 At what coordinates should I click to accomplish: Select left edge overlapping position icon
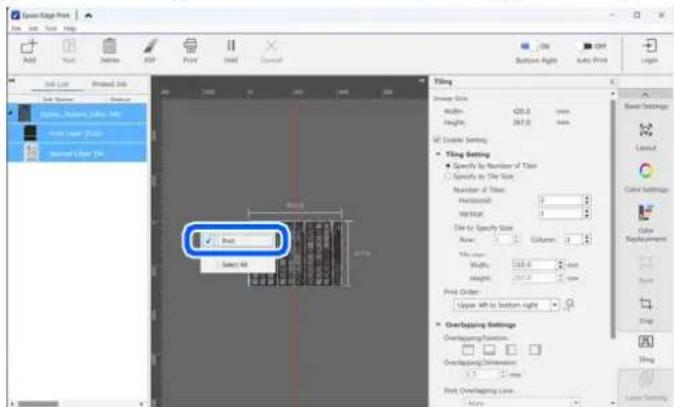tap(511, 350)
